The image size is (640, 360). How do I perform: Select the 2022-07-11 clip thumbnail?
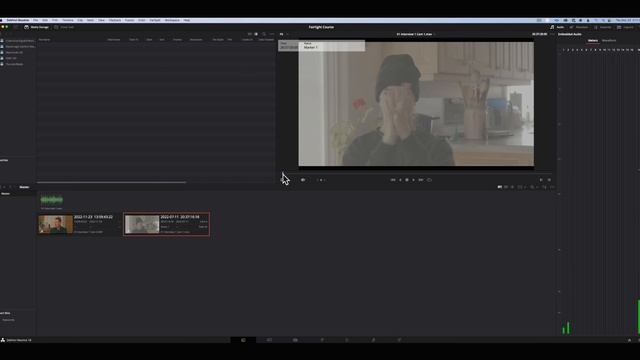coord(142,224)
